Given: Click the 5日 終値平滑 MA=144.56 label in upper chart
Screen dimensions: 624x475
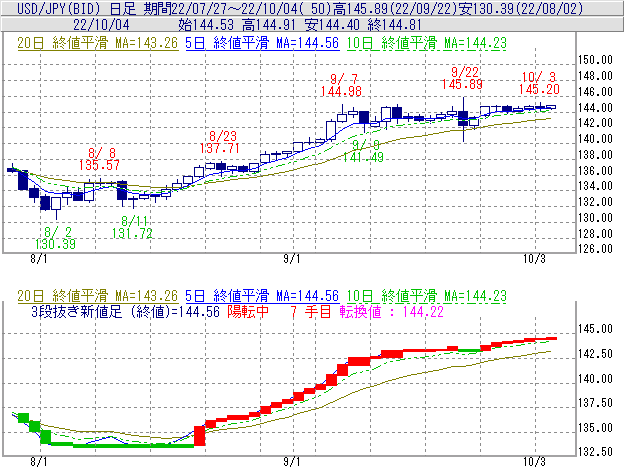Looking at the screenshot, I should [262, 43].
